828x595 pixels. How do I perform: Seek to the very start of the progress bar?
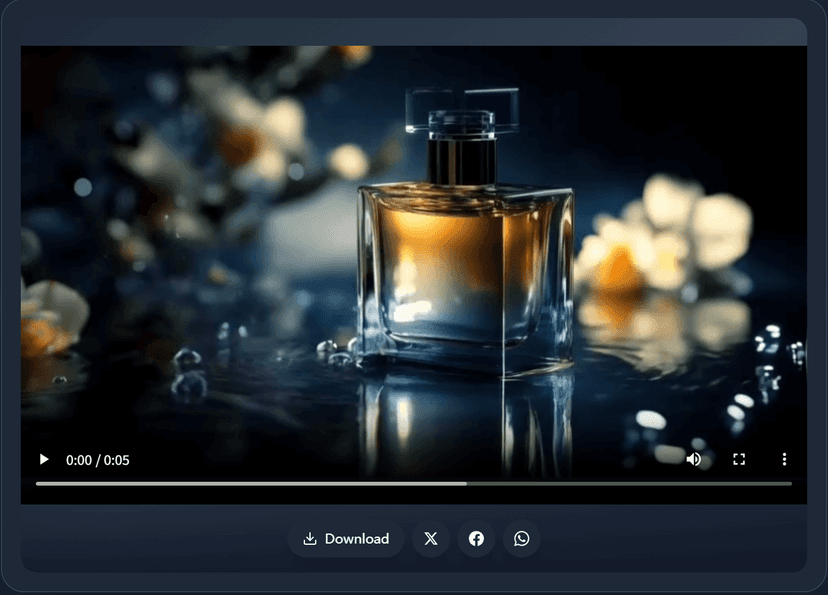click(38, 483)
